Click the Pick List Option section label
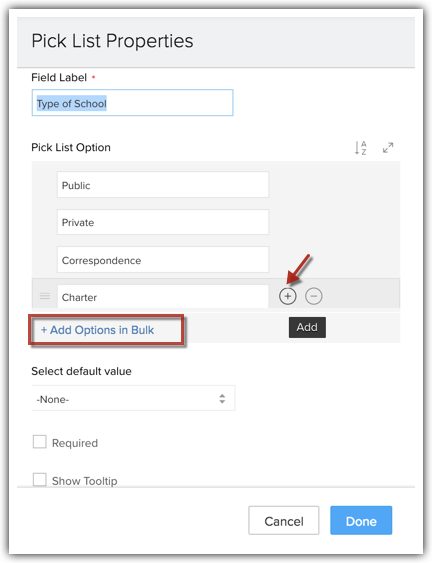Viewport: 432px width, 563px height. [71, 148]
